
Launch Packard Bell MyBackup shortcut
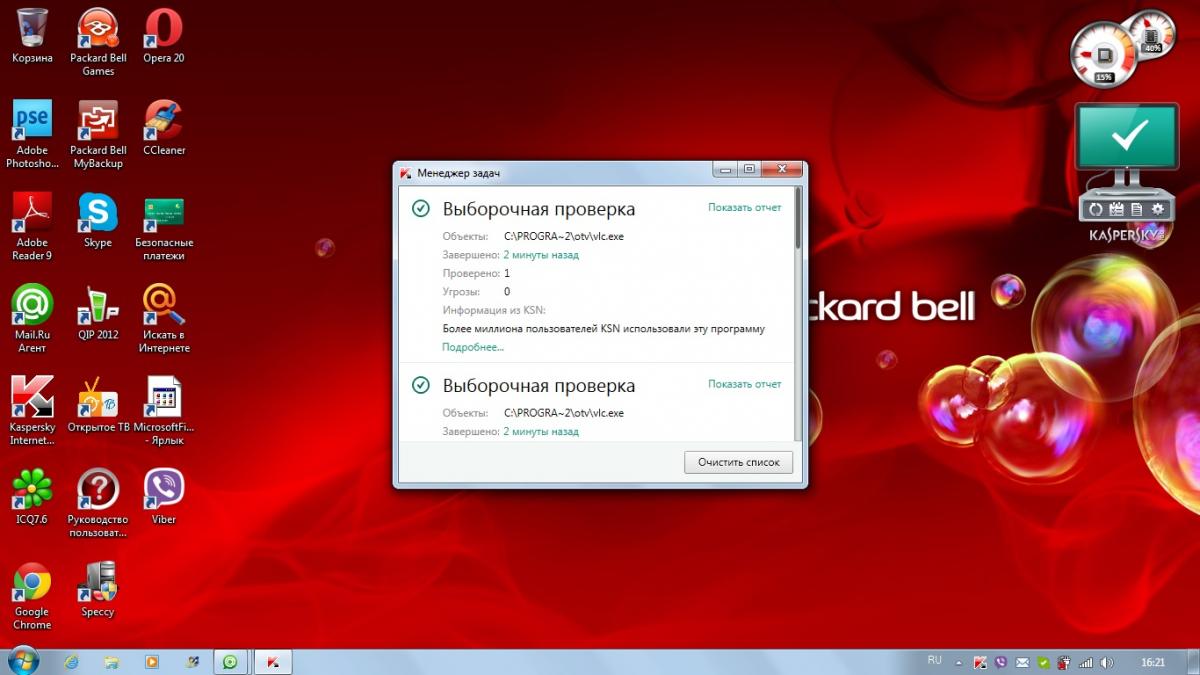(x=98, y=134)
